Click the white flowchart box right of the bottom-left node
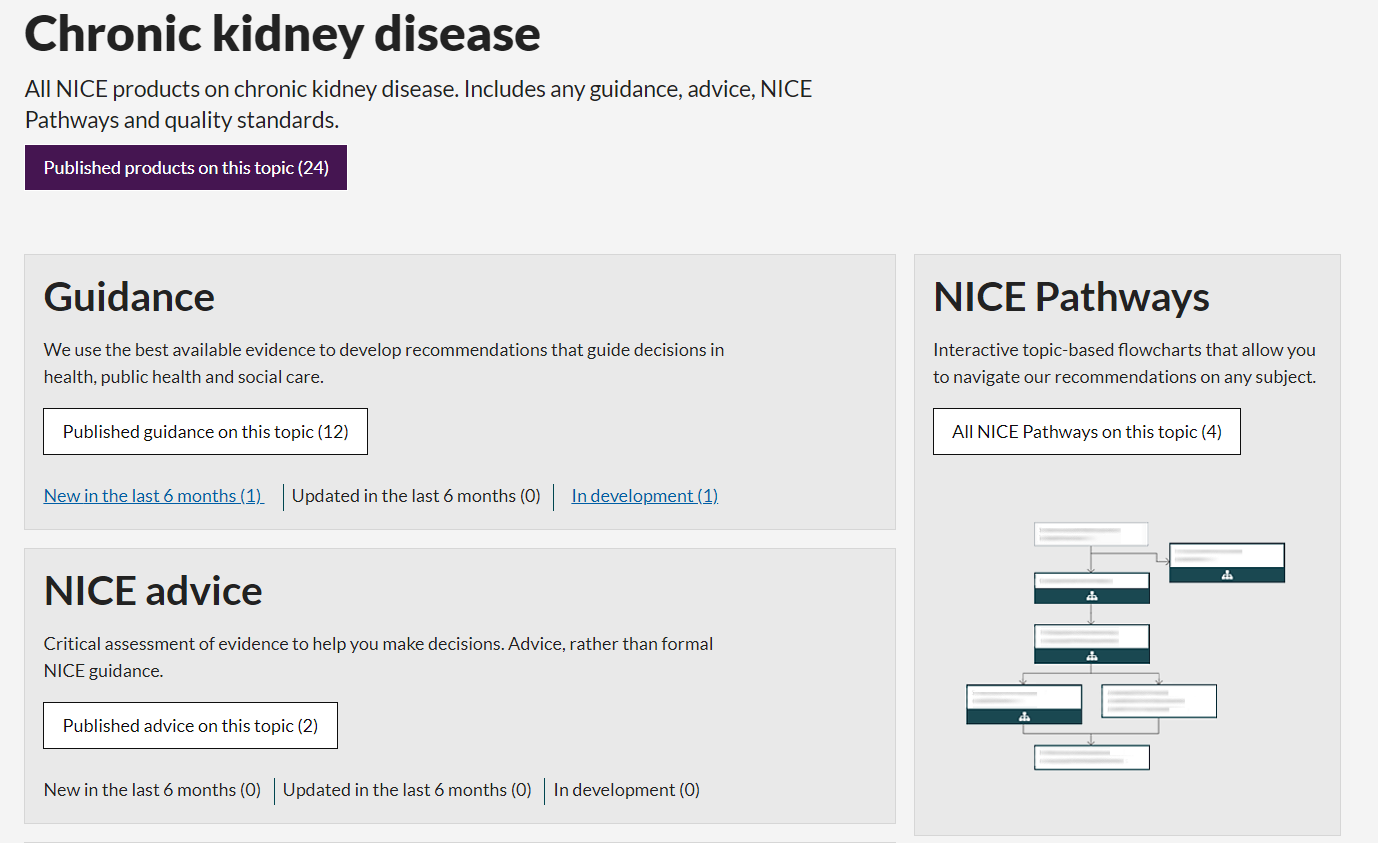The height and width of the screenshot is (843, 1378). point(1159,701)
